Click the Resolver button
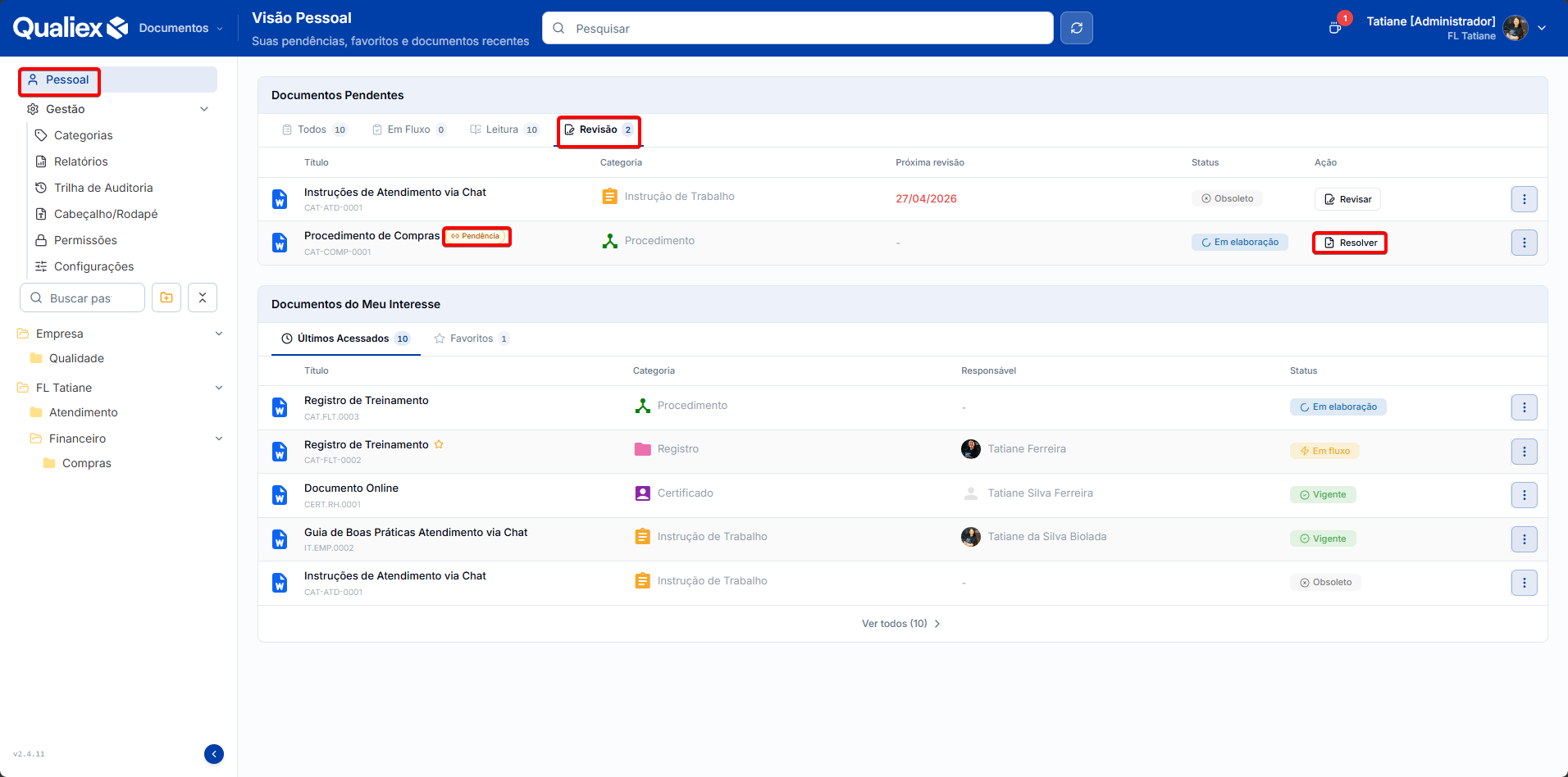This screenshot has width=1568, height=777. click(1350, 243)
